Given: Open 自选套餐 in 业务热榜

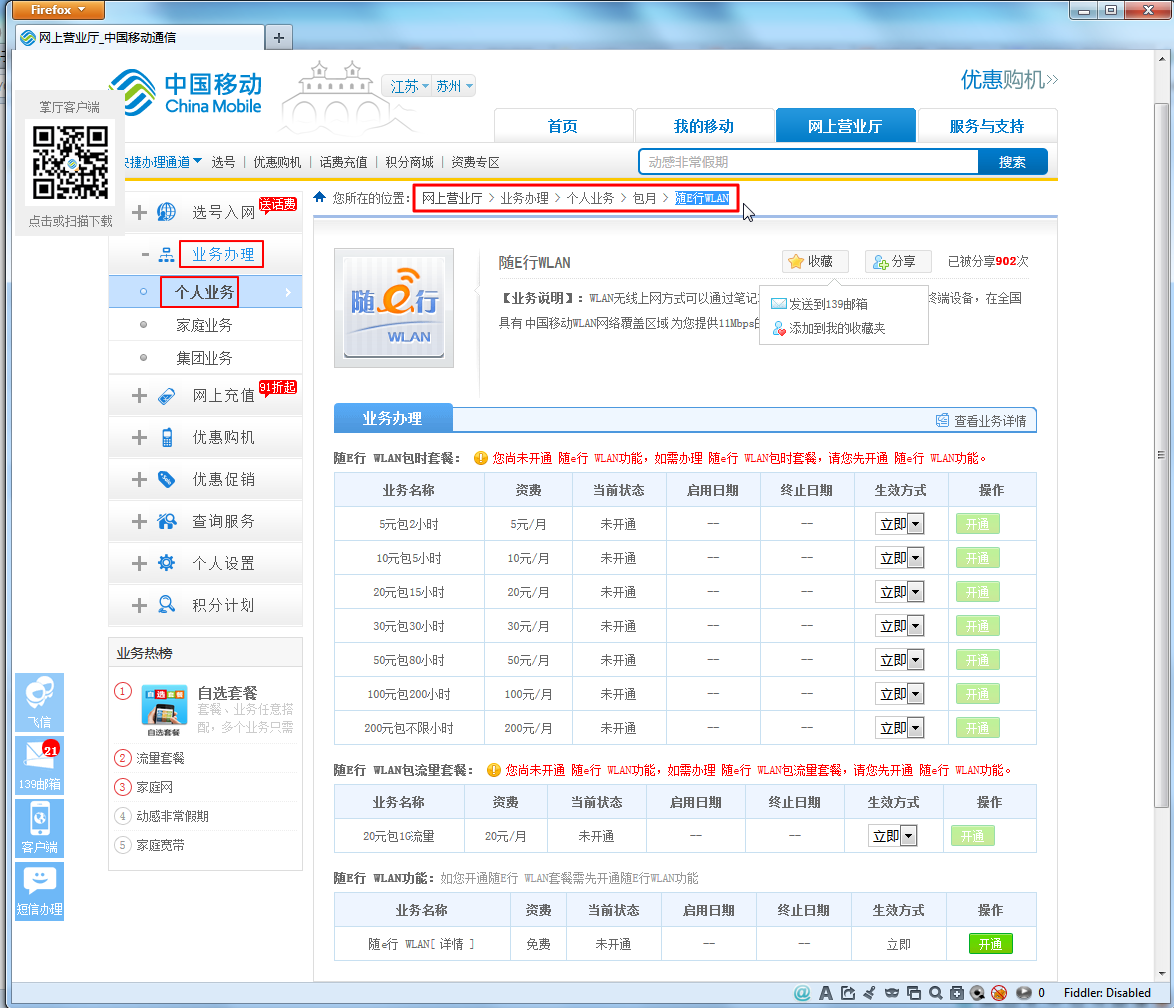Looking at the screenshot, I should coord(228,693).
